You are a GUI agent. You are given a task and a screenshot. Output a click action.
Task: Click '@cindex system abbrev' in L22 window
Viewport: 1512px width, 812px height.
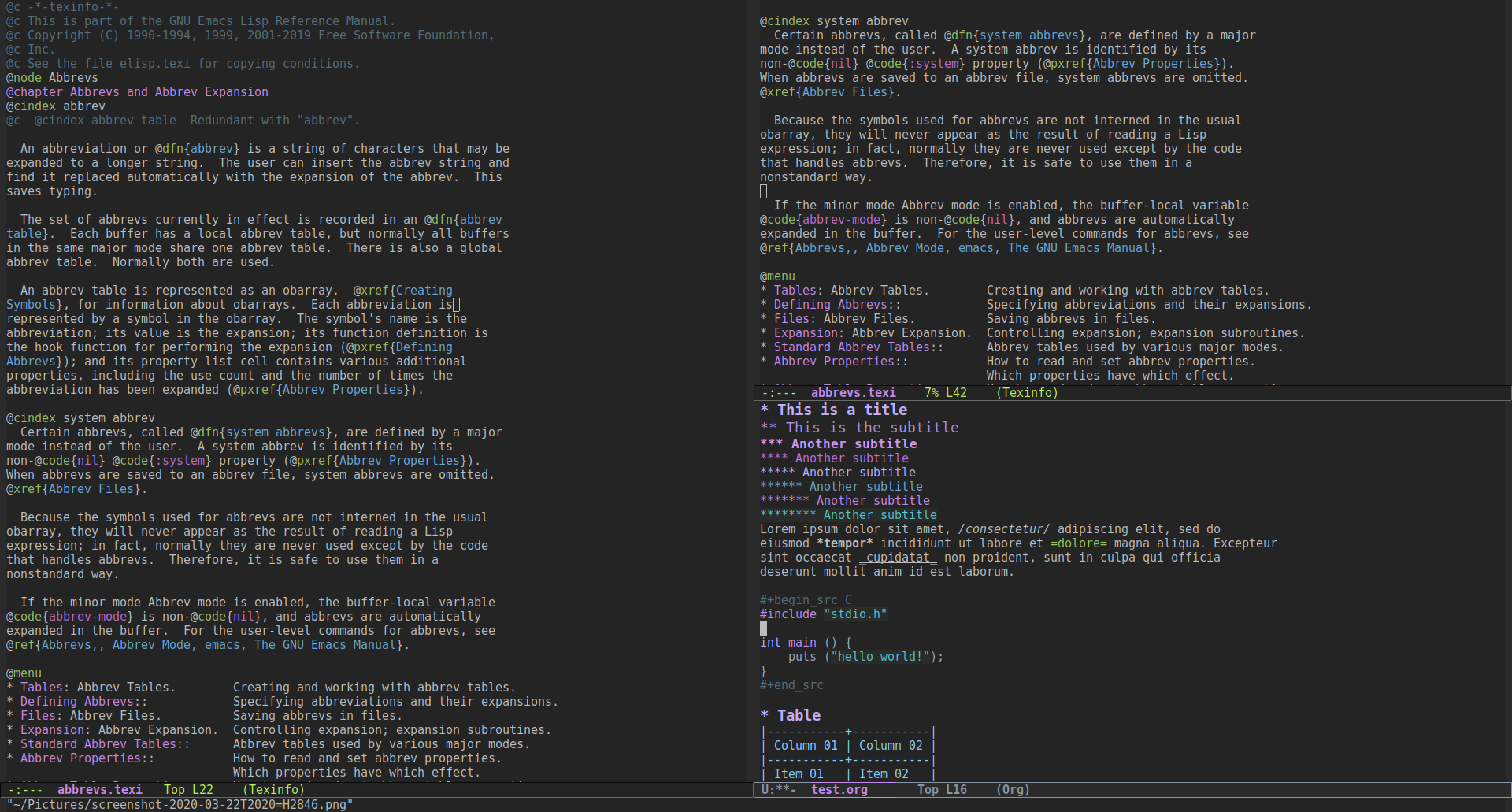pos(80,417)
